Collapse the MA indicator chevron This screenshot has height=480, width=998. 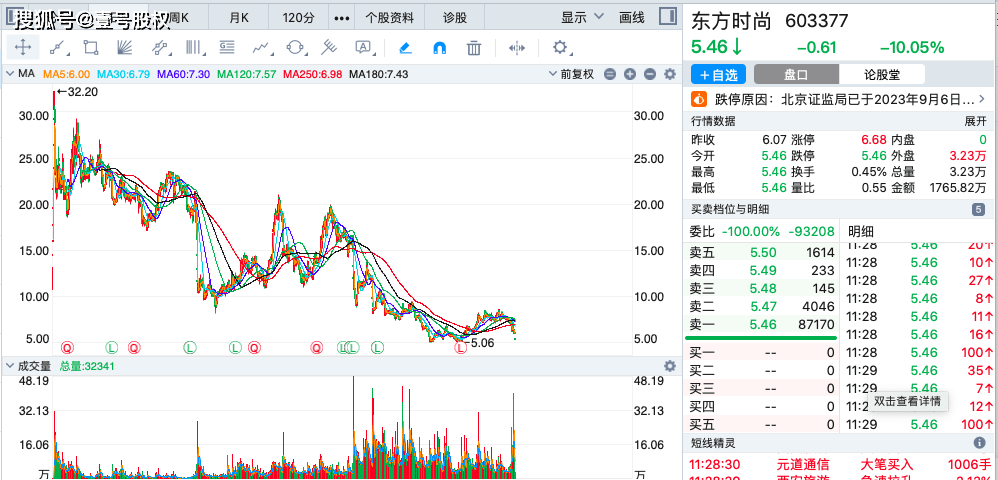(9, 74)
